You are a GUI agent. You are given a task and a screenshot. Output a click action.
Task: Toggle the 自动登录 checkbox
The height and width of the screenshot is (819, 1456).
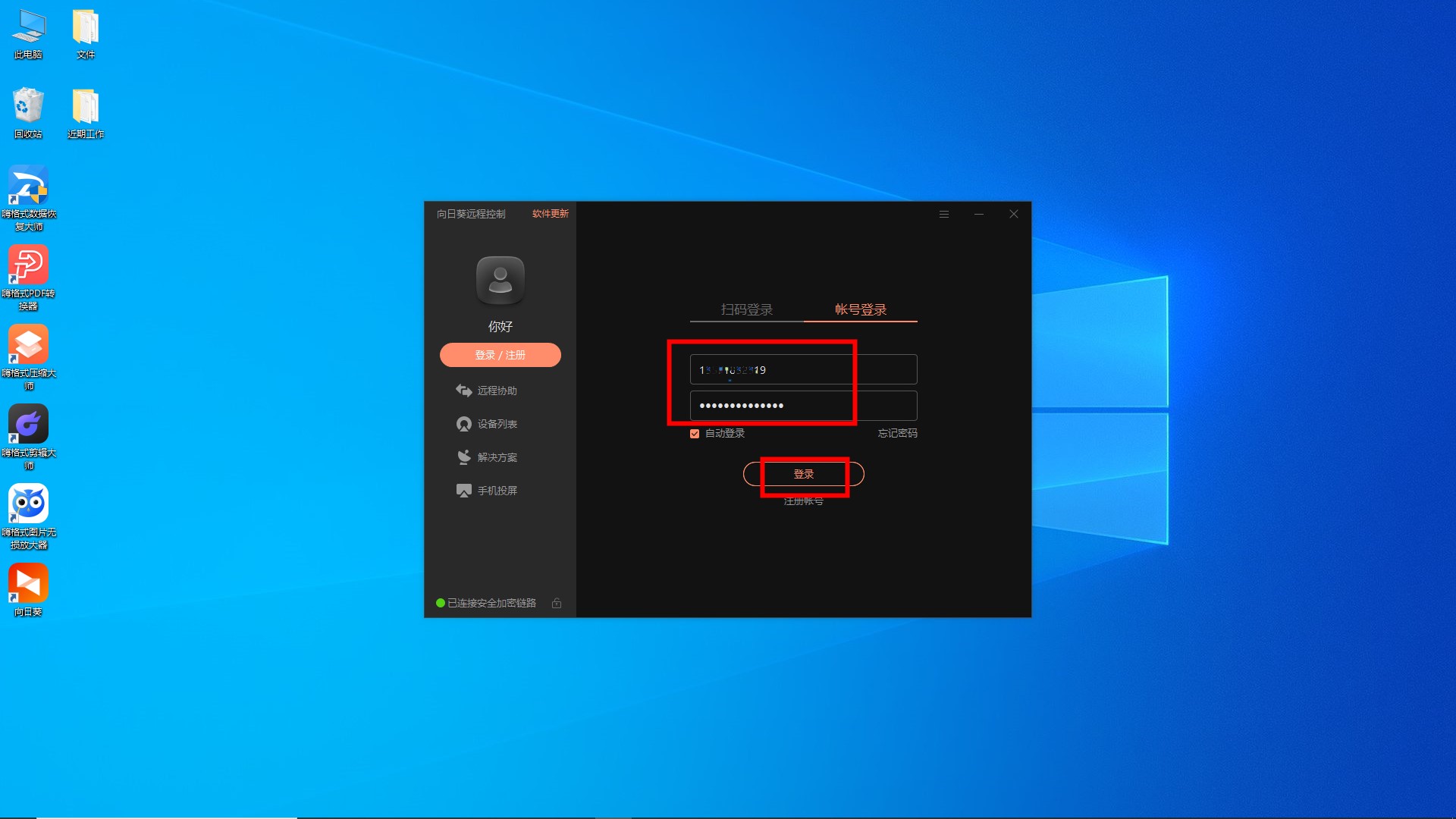(x=695, y=434)
